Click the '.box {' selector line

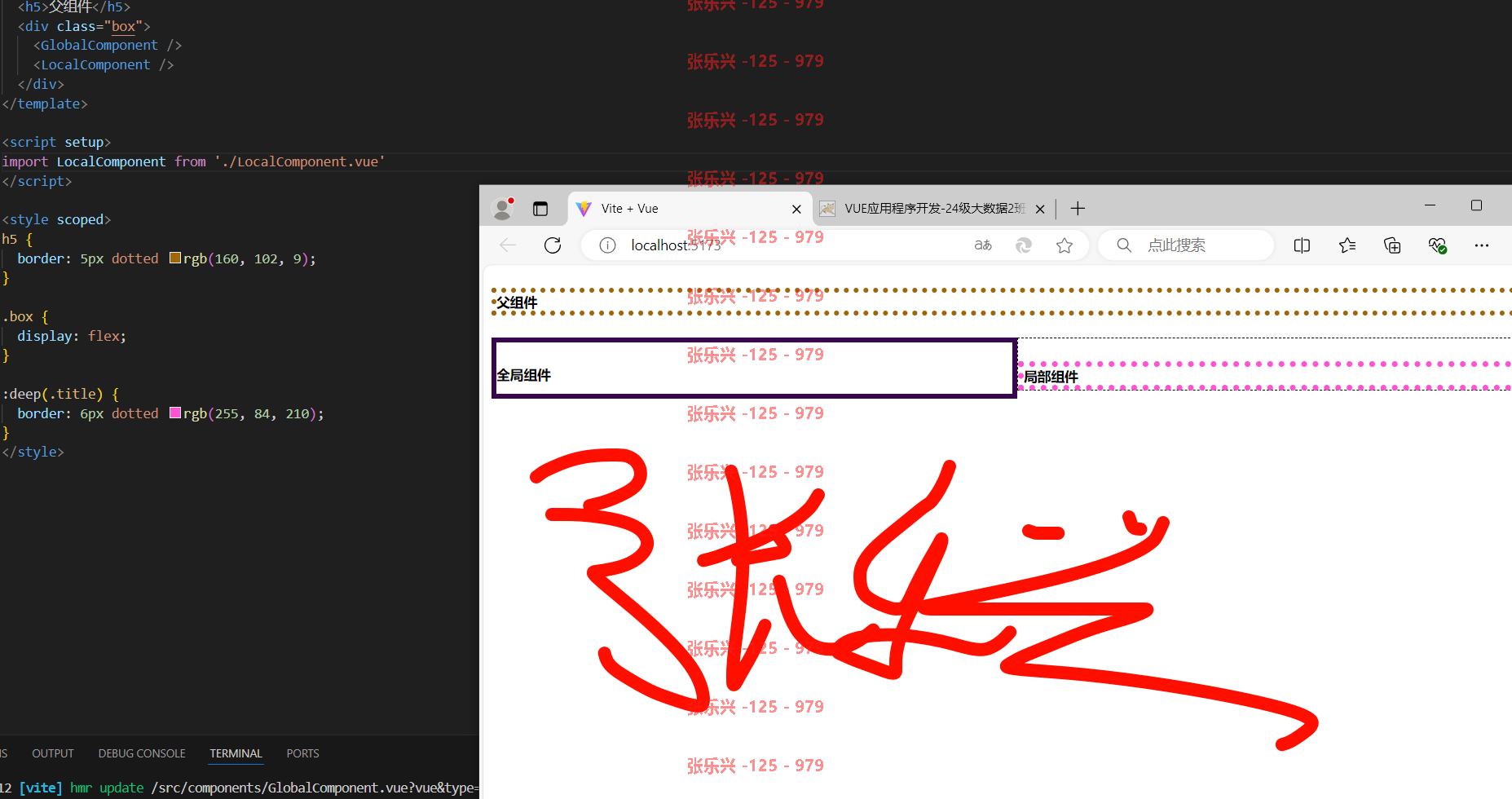[x=25, y=316]
